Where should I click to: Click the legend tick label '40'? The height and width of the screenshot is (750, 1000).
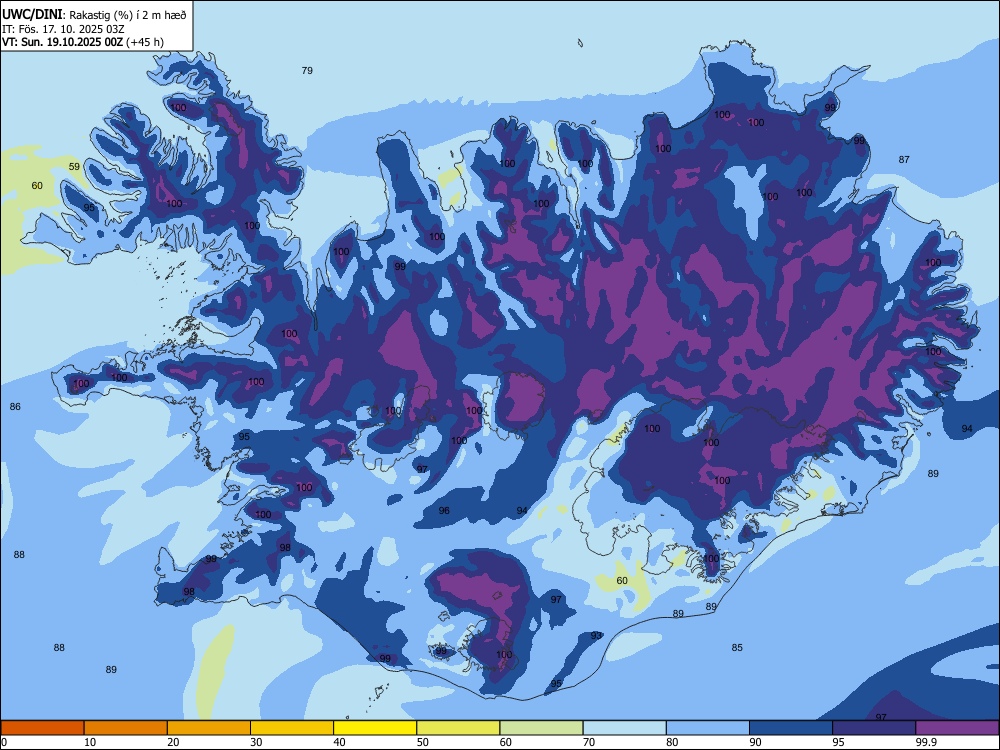pos(340,742)
